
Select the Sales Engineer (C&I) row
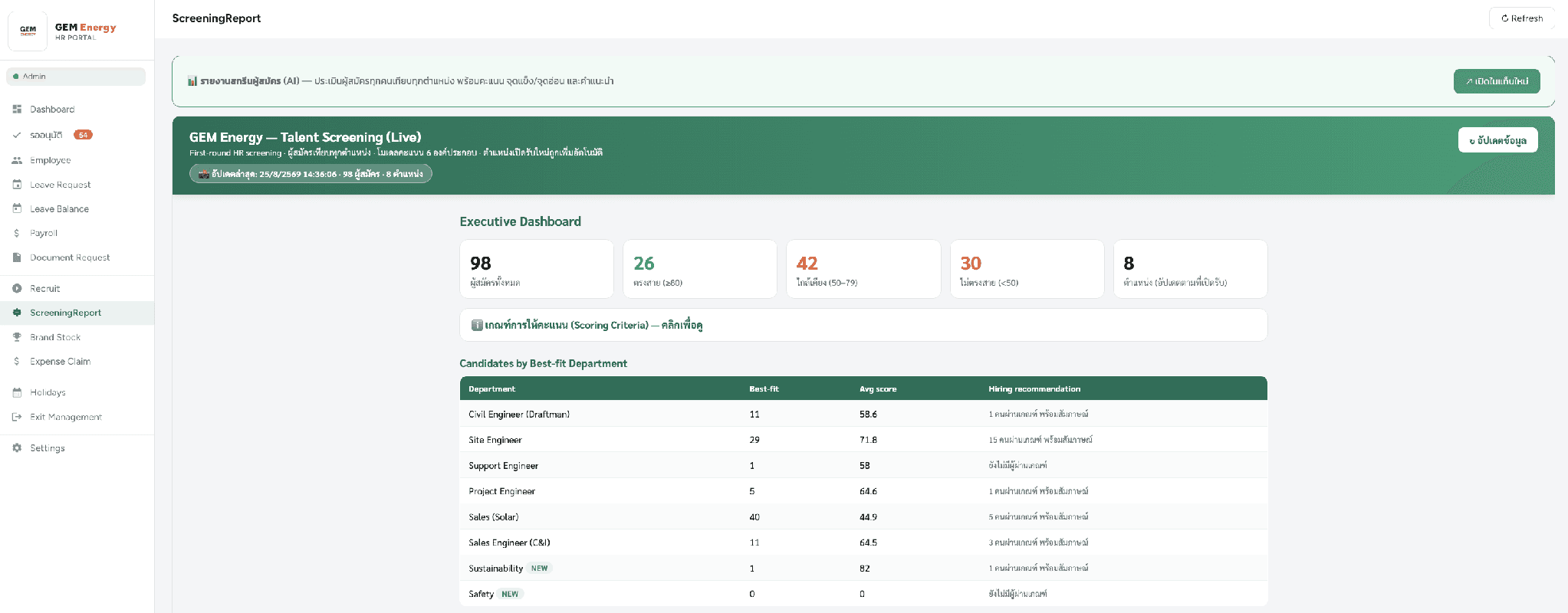click(863, 543)
